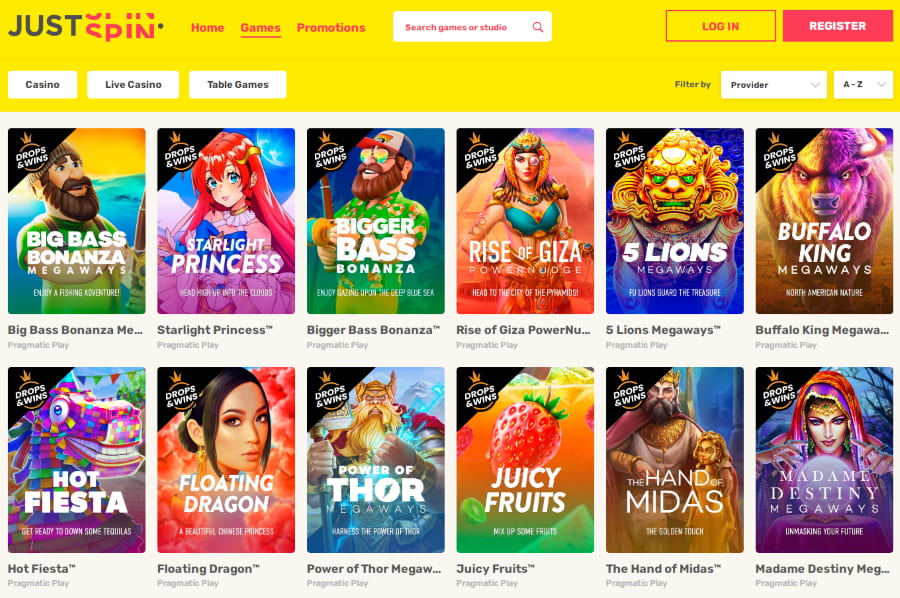Viewport: 900px width, 598px height.
Task: Open the A - Z sorting dropdown
Action: tap(863, 84)
